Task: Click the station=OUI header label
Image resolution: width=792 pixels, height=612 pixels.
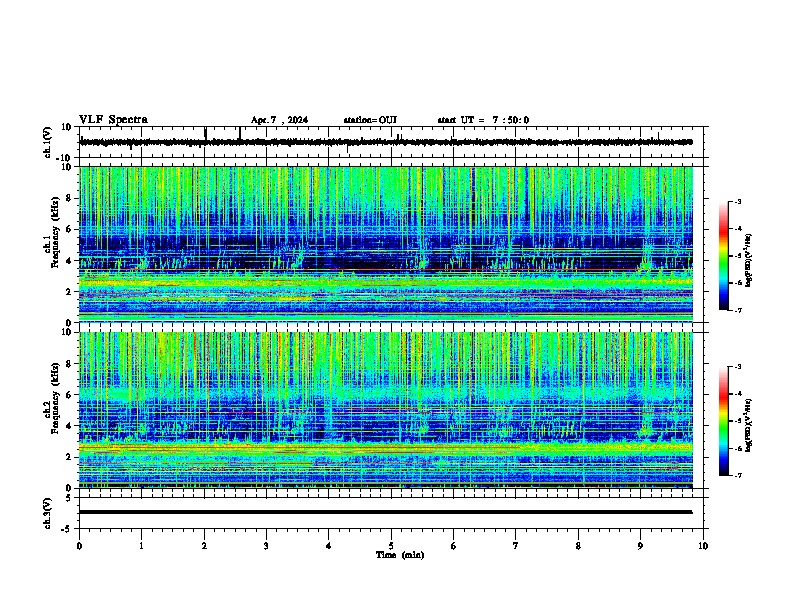Action: [x=370, y=120]
